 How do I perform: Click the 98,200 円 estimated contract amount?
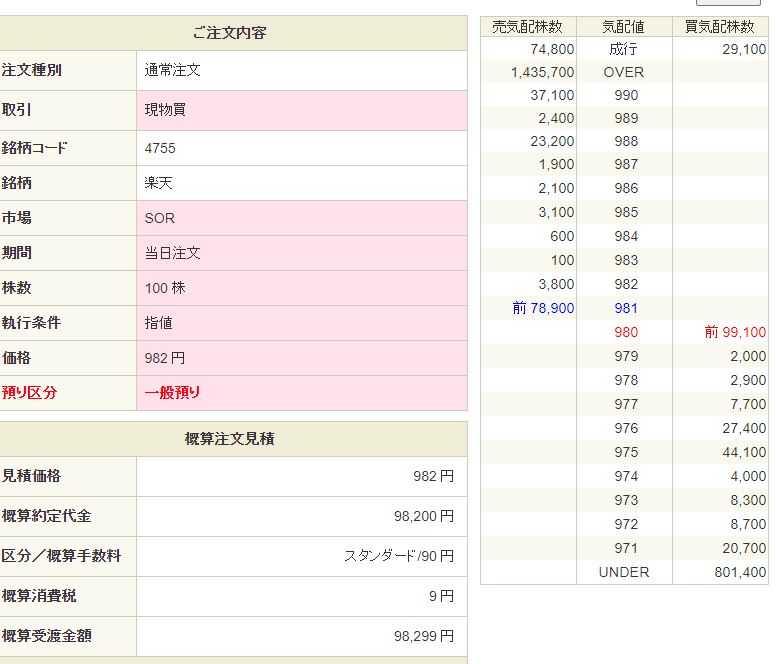[x=424, y=517]
